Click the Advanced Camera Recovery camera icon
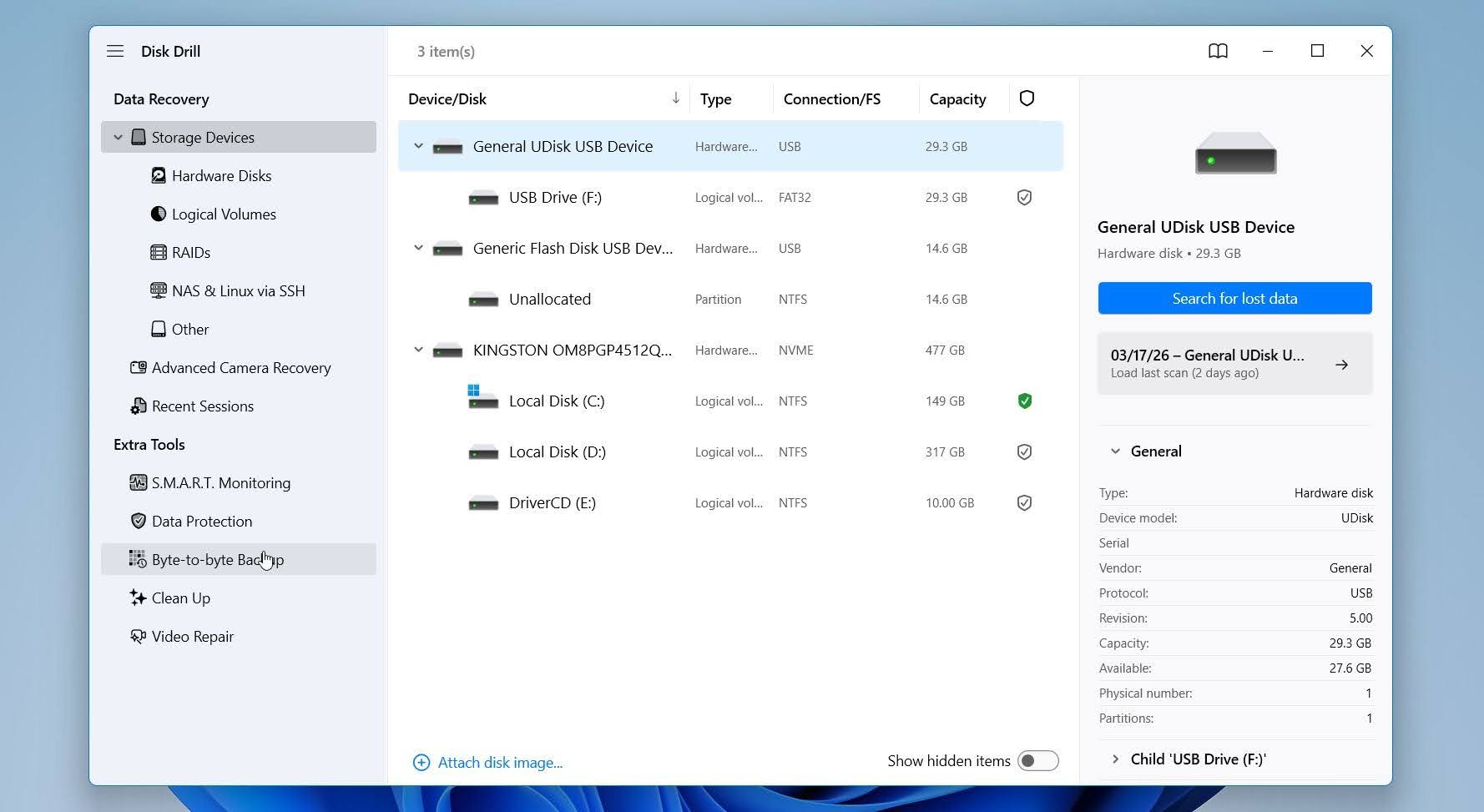Image resolution: width=1484 pixels, height=812 pixels. pos(139,367)
